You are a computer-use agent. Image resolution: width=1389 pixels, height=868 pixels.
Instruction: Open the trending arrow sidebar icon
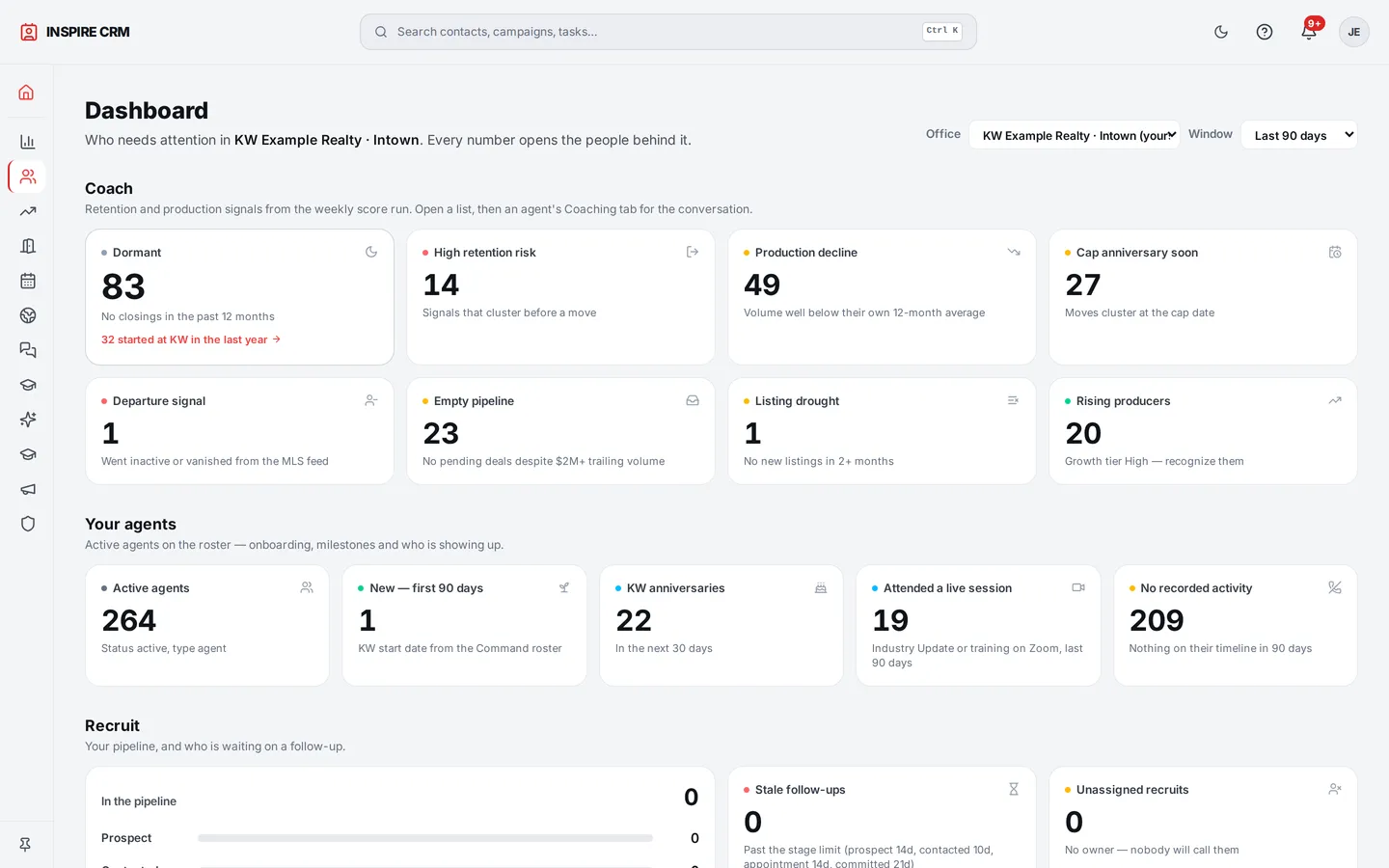coord(27,211)
